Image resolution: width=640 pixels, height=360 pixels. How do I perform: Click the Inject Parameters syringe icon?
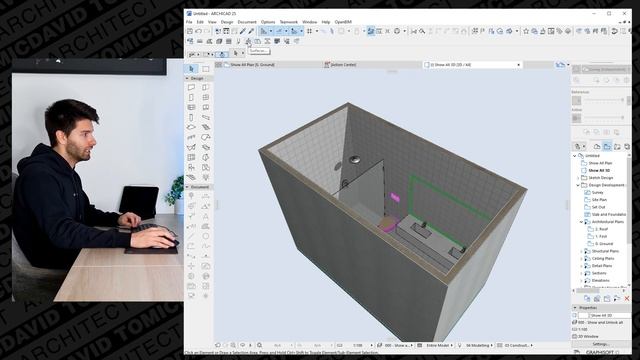(x=251, y=31)
